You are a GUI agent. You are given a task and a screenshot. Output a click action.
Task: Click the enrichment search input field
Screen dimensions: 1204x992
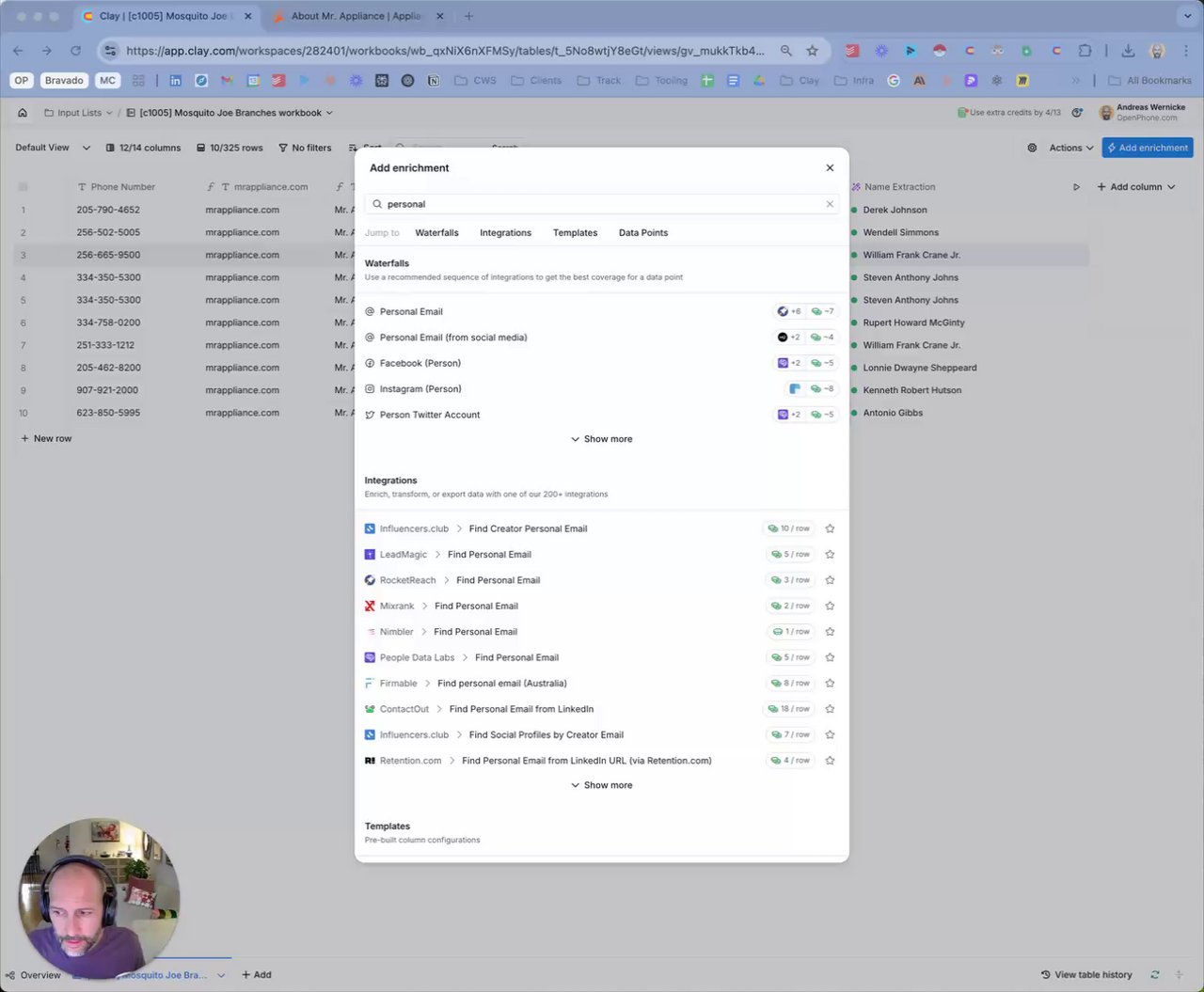tap(602, 204)
